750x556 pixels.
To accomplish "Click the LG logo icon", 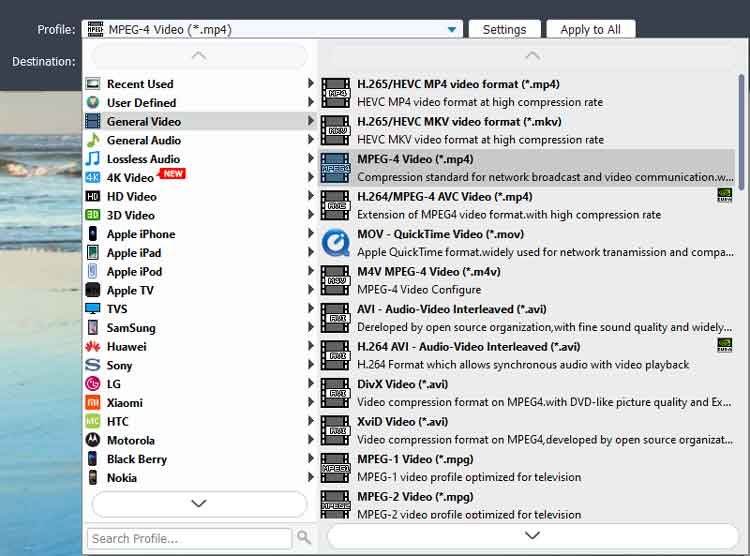I will [93, 384].
